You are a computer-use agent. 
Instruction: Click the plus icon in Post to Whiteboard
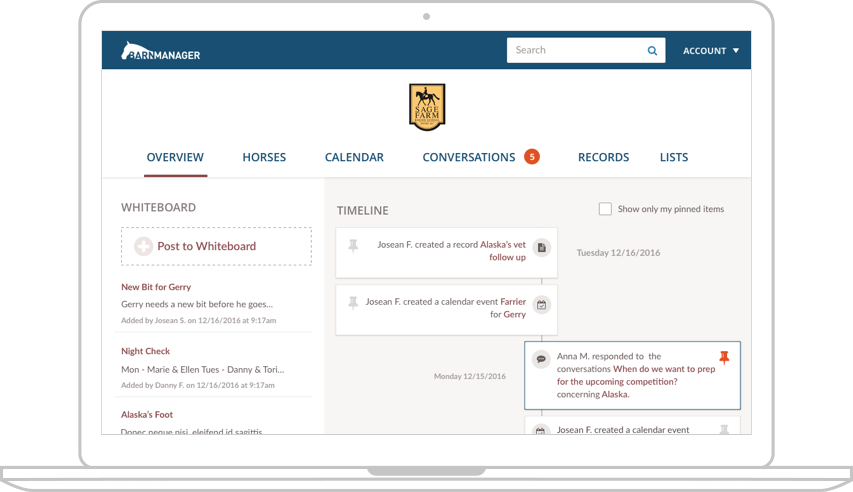(x=144, y=247)
